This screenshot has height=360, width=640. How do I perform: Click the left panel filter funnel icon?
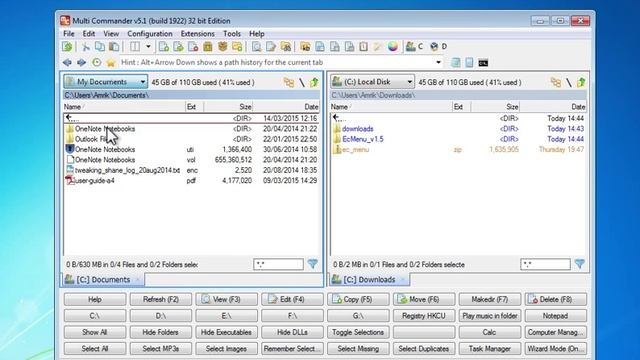coord(313,264)
